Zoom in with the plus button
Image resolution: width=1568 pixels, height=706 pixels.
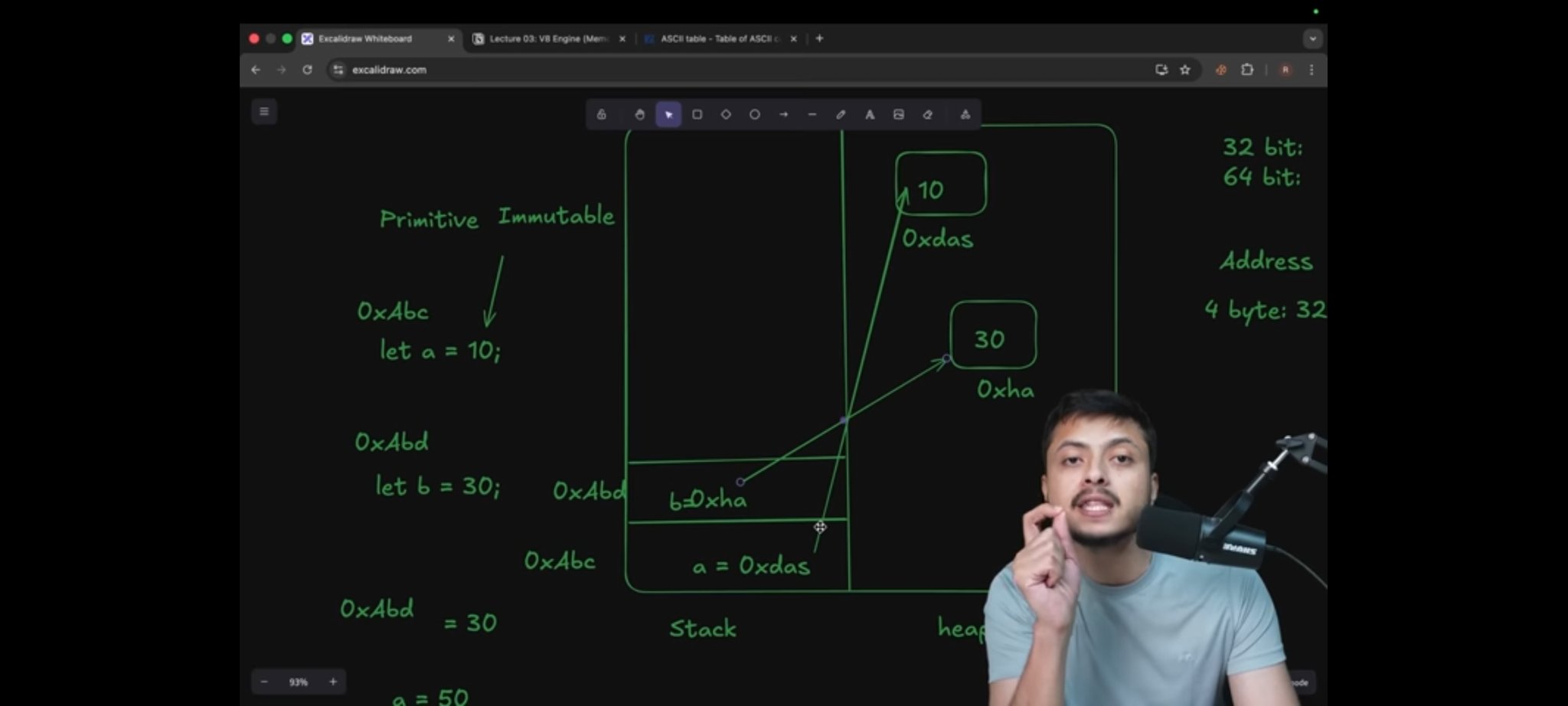333,681
